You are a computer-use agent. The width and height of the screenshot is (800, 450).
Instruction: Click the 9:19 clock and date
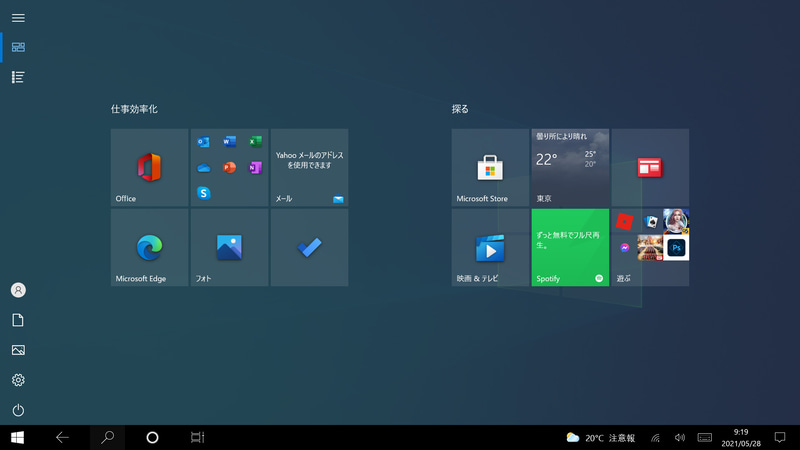[741, 438]
